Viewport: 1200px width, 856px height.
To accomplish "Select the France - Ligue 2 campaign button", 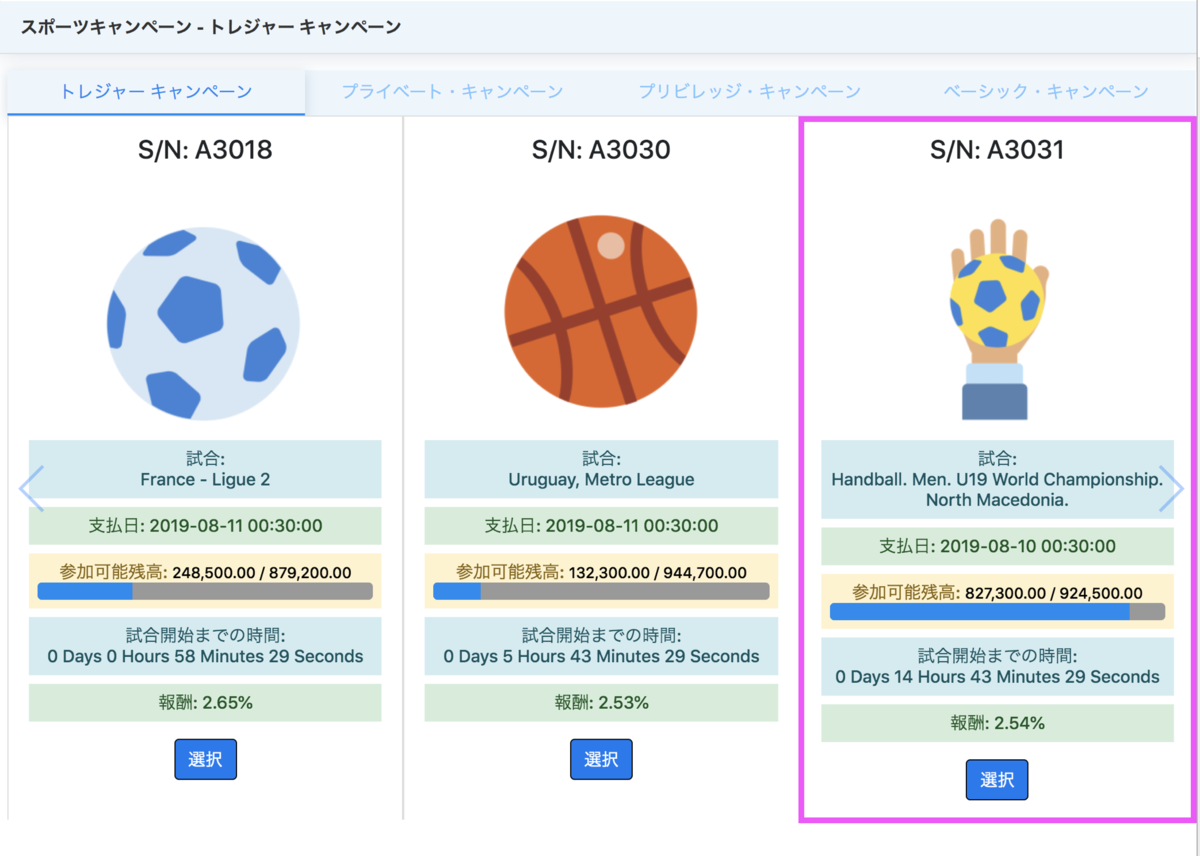I will 205,759.
